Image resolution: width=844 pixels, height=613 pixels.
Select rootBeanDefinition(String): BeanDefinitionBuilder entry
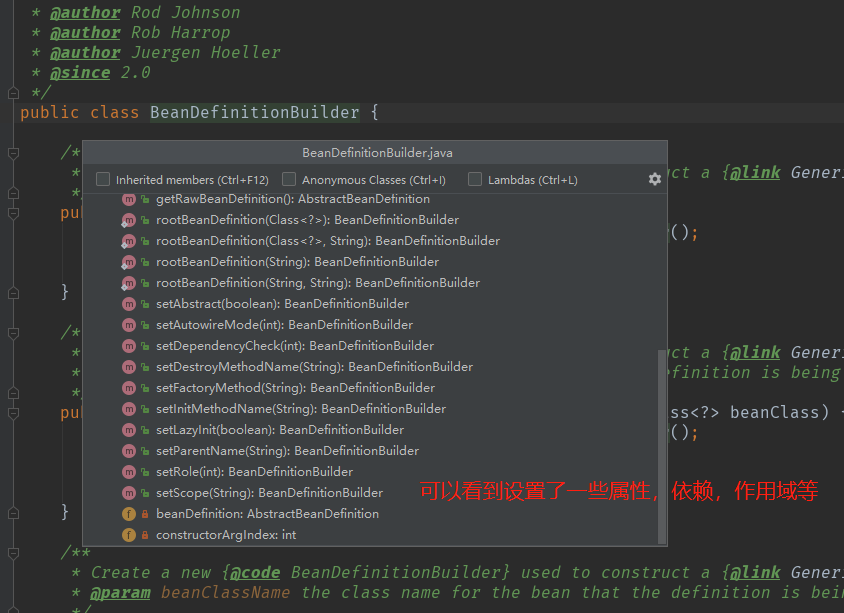(x=297, y=262)
